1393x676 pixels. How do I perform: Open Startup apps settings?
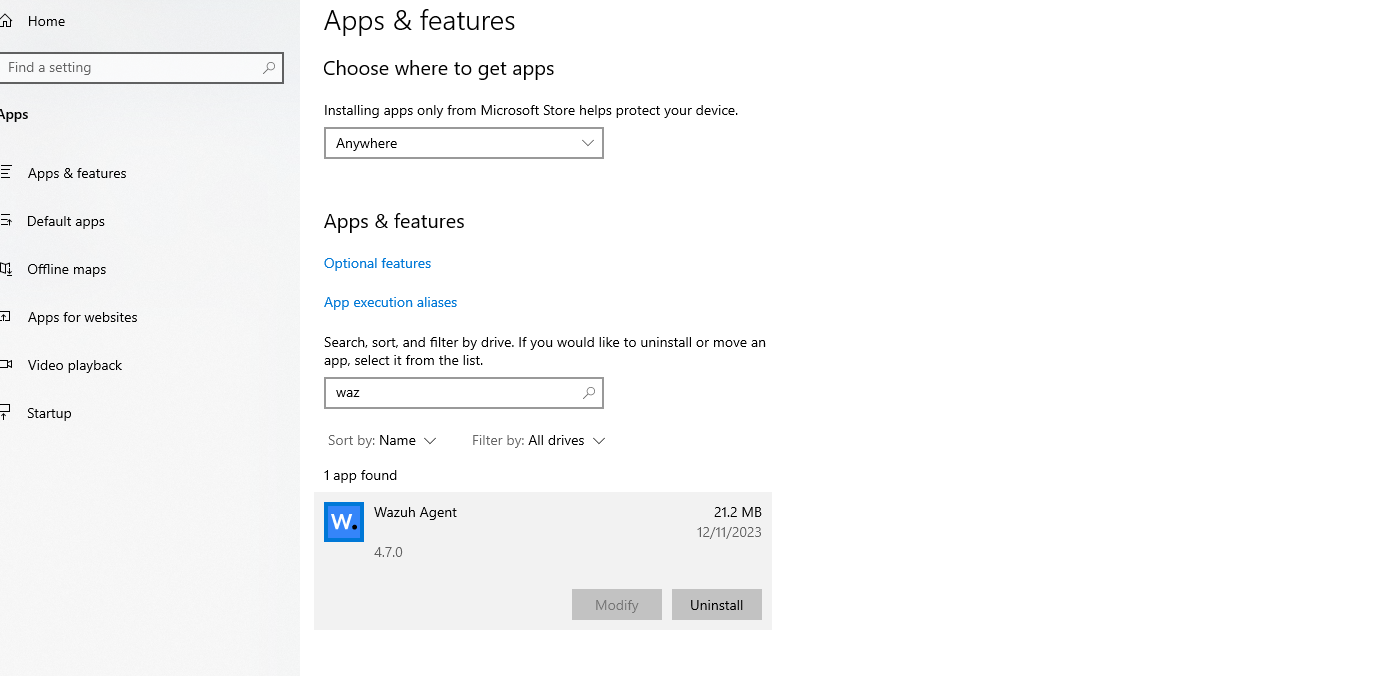coord(50,413)
